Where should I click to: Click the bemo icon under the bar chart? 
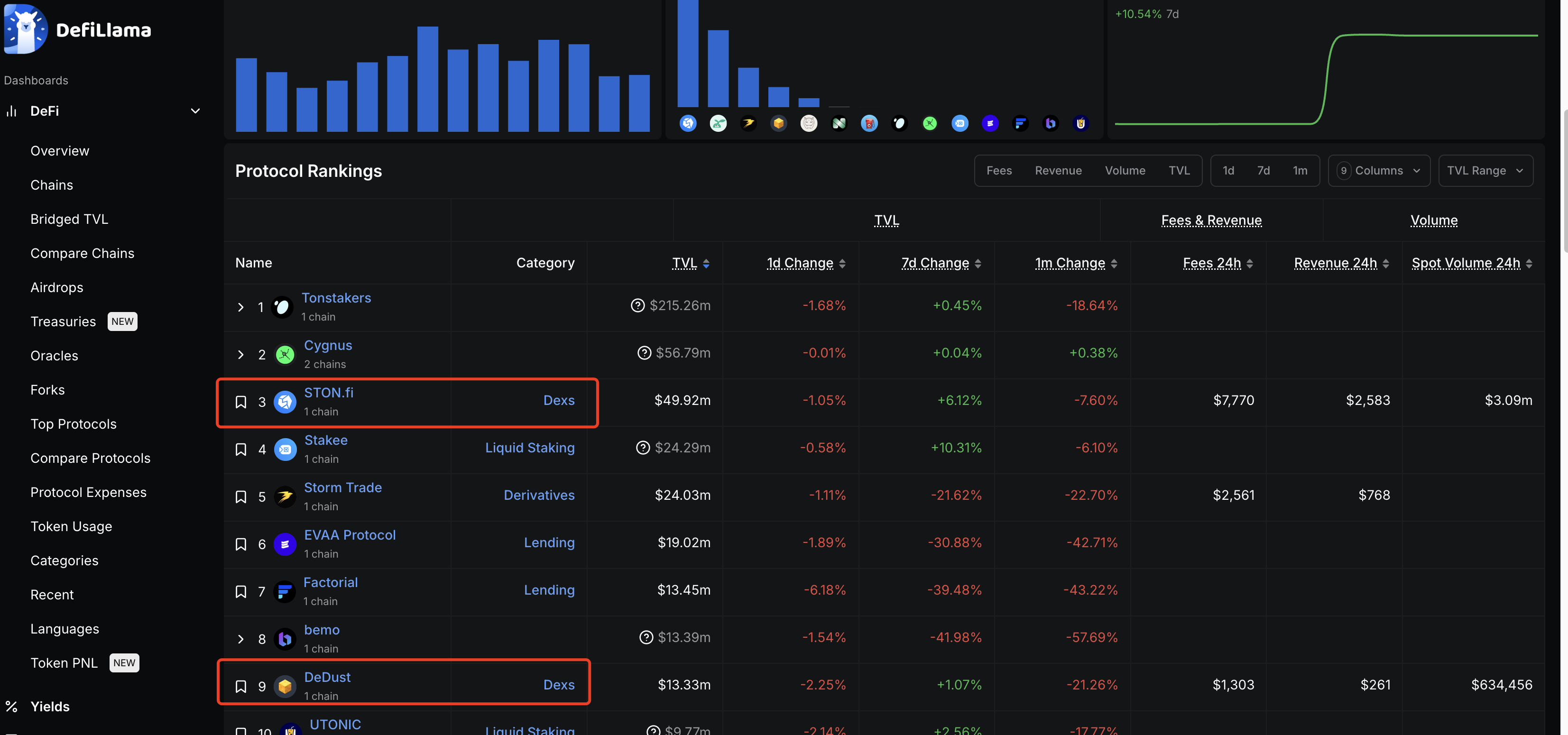[x=1051, y=123]
